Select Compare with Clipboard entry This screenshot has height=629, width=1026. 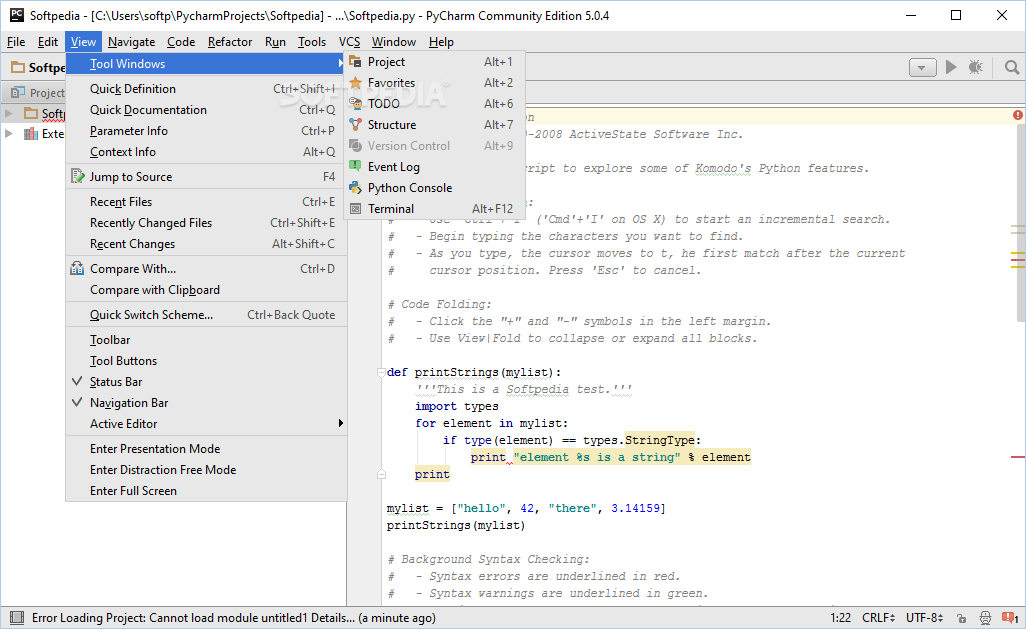206,289
